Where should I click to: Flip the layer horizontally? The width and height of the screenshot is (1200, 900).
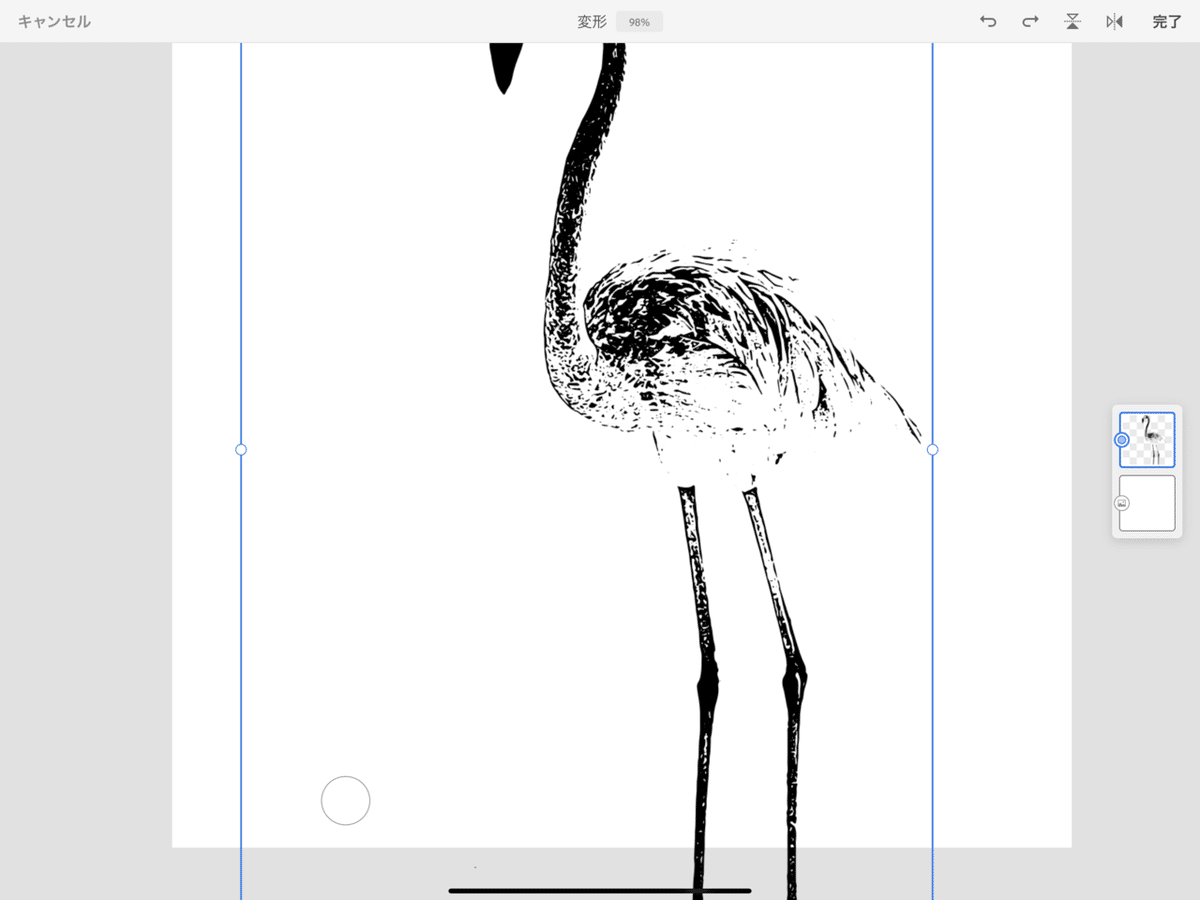[x=1114, y=21]
